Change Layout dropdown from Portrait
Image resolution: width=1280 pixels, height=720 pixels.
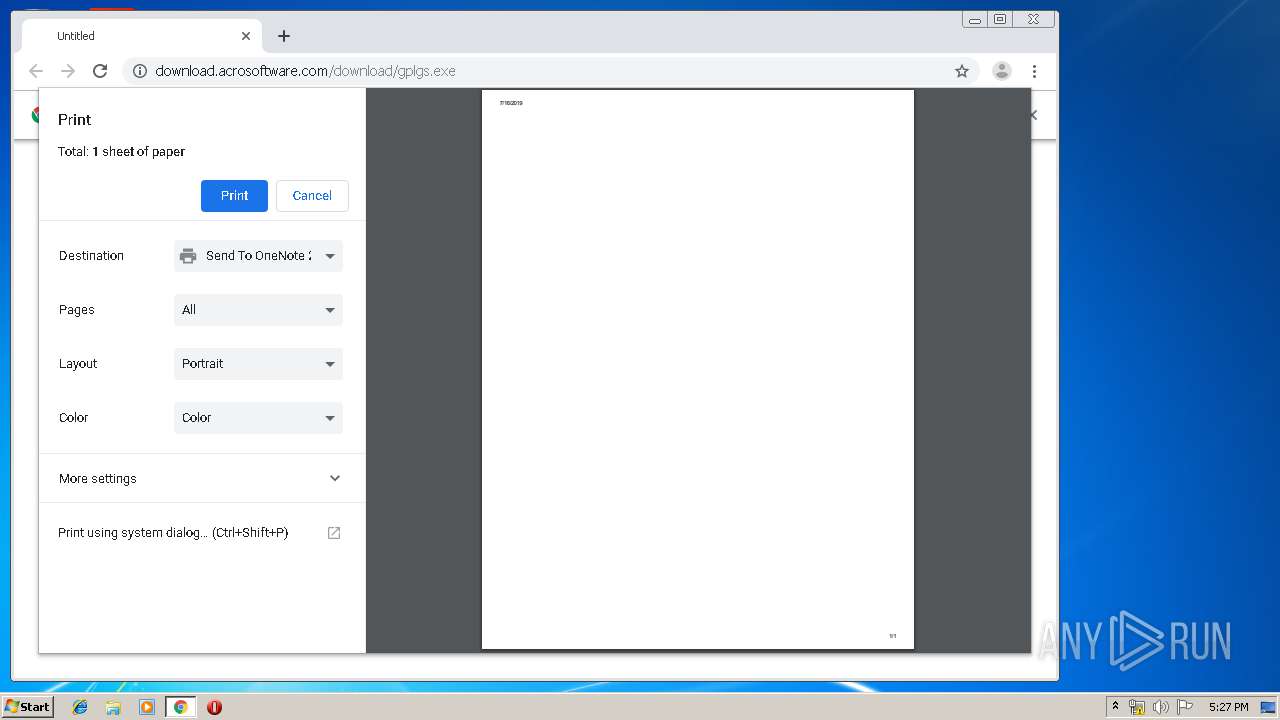point(258,364)
